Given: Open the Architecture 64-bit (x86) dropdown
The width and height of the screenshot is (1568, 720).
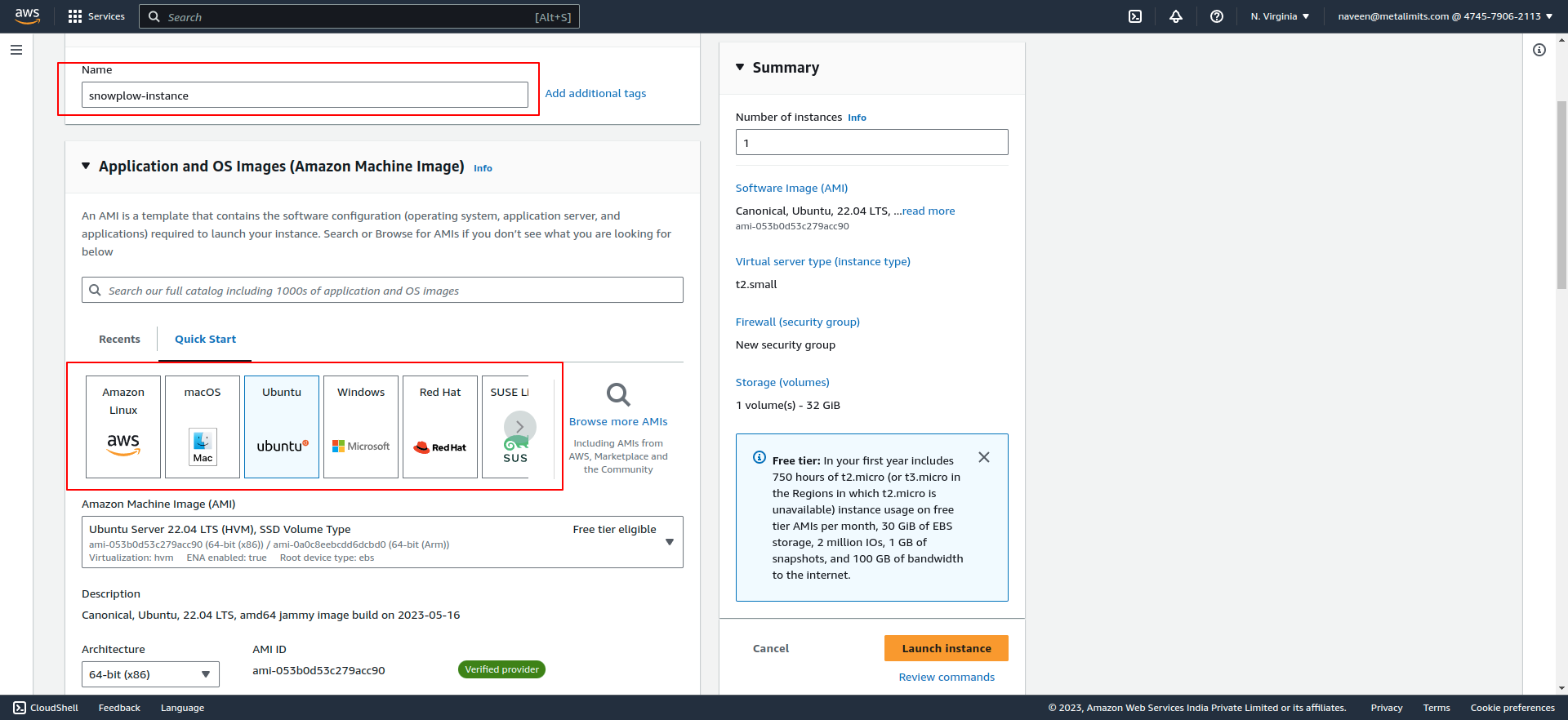Looking at the screenshot, I should click(150, 674).
